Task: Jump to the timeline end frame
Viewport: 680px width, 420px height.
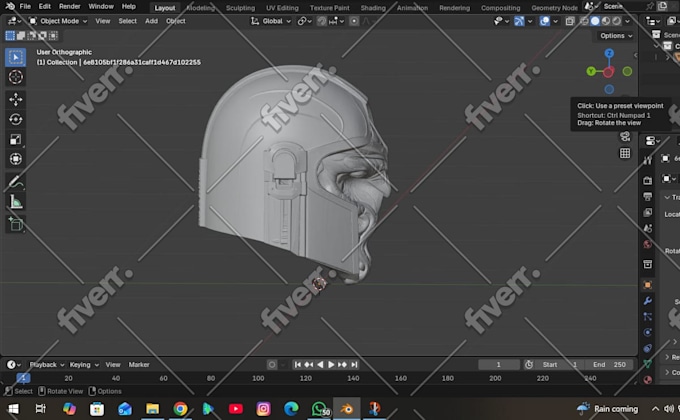Action: pos(354,364)
